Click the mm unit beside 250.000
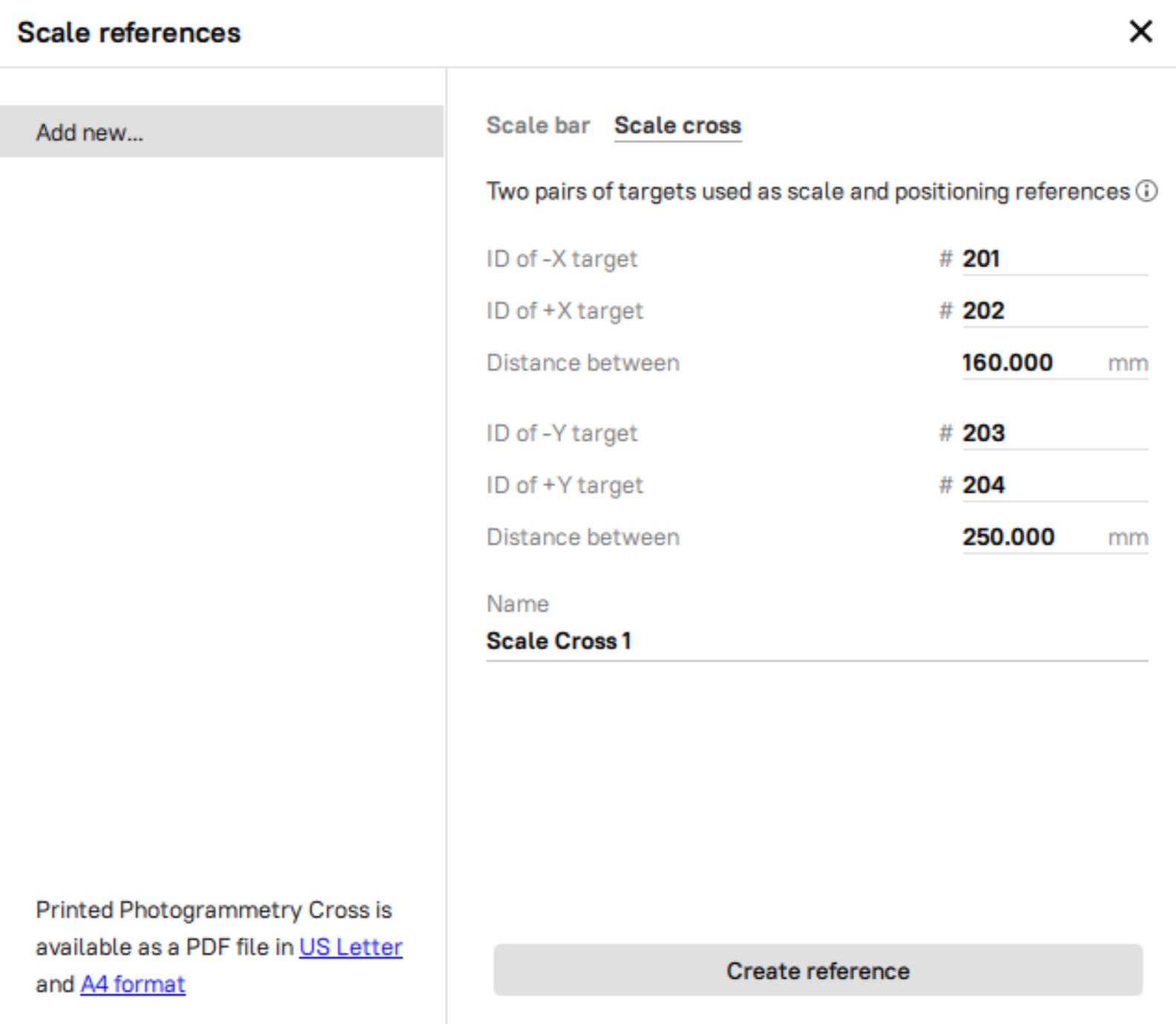This screenshot has width=1176, height=1024. 1128,538
